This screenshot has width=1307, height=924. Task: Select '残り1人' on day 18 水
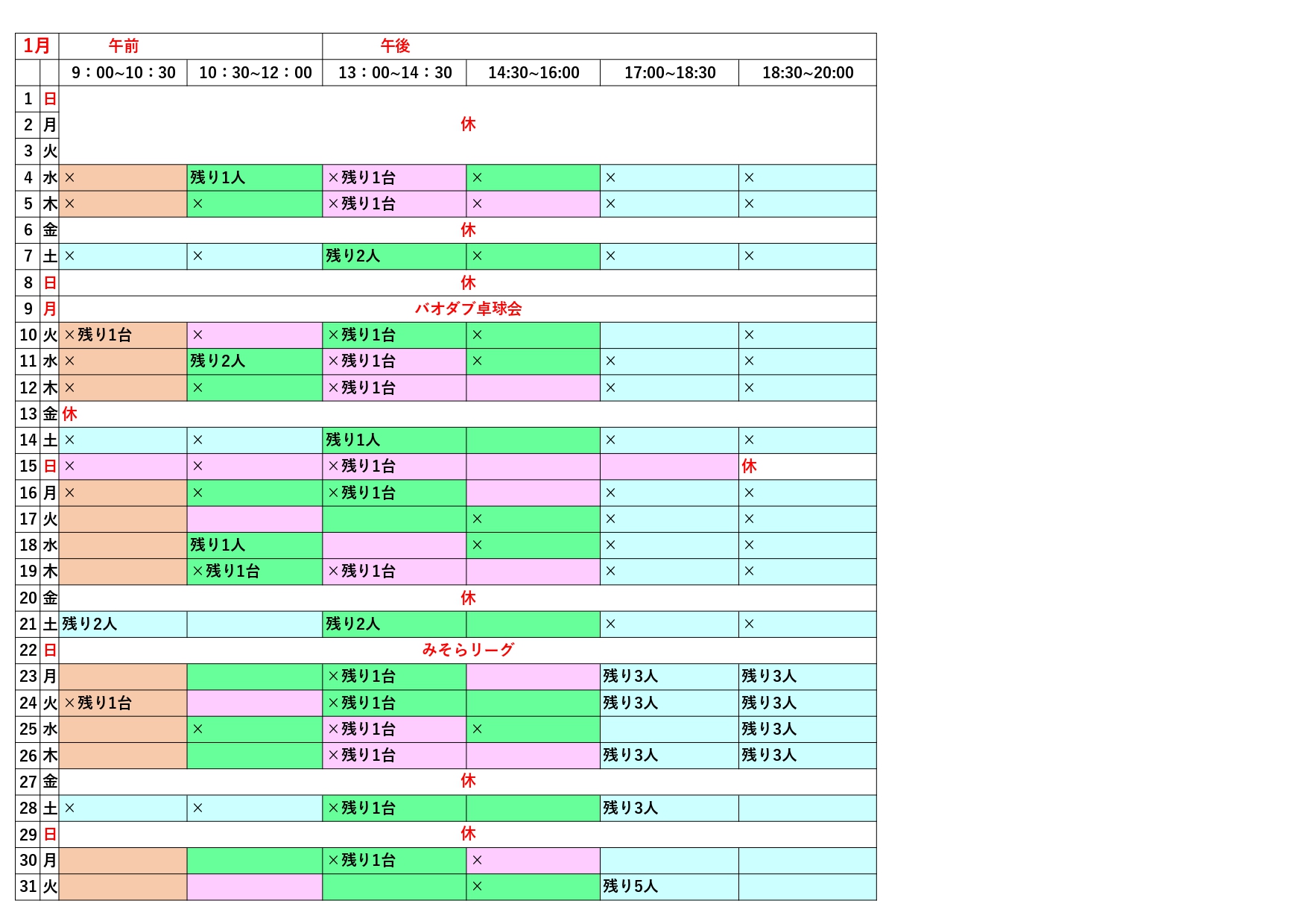coord(218,545)
